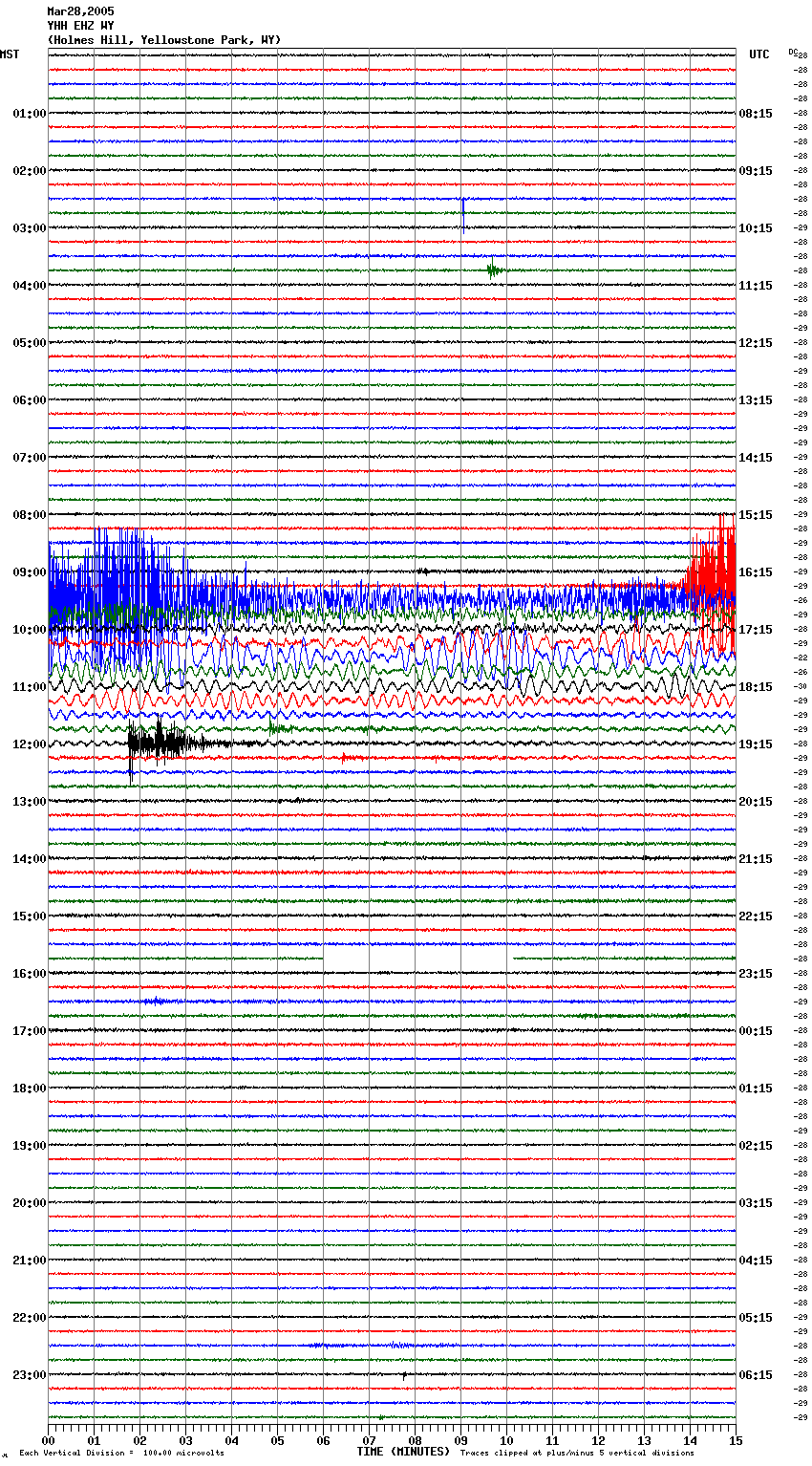
Task: Click the "MST" time zone label
Action: coord(10,54)
